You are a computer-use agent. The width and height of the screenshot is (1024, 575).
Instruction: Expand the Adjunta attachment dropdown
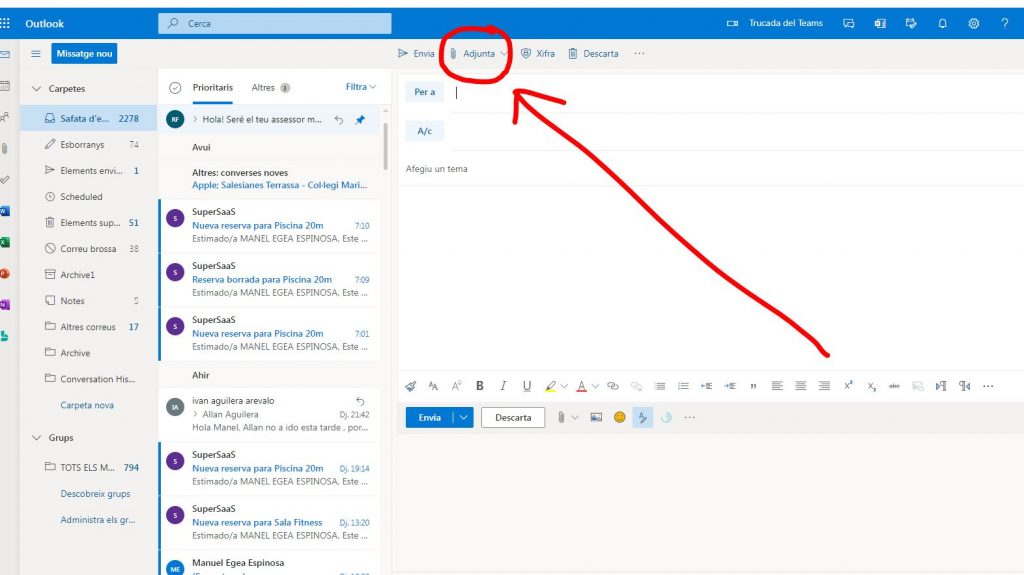tap(504, 54)
